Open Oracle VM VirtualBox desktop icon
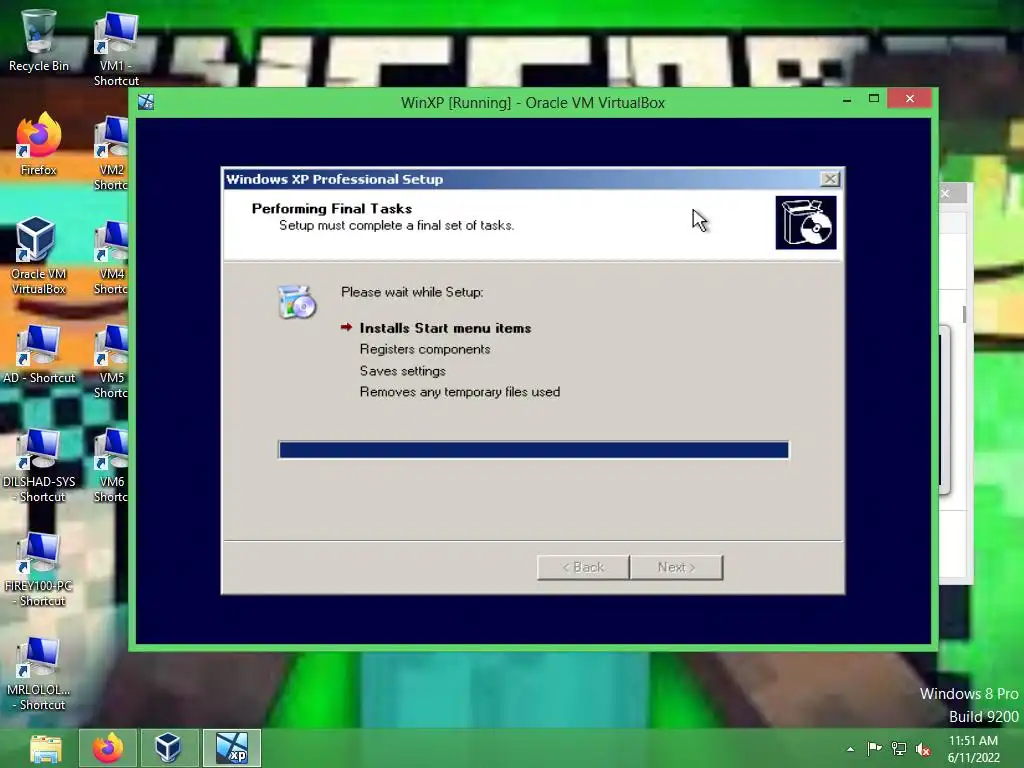This screenshot has height=768, width=1024. click(39, 255)
